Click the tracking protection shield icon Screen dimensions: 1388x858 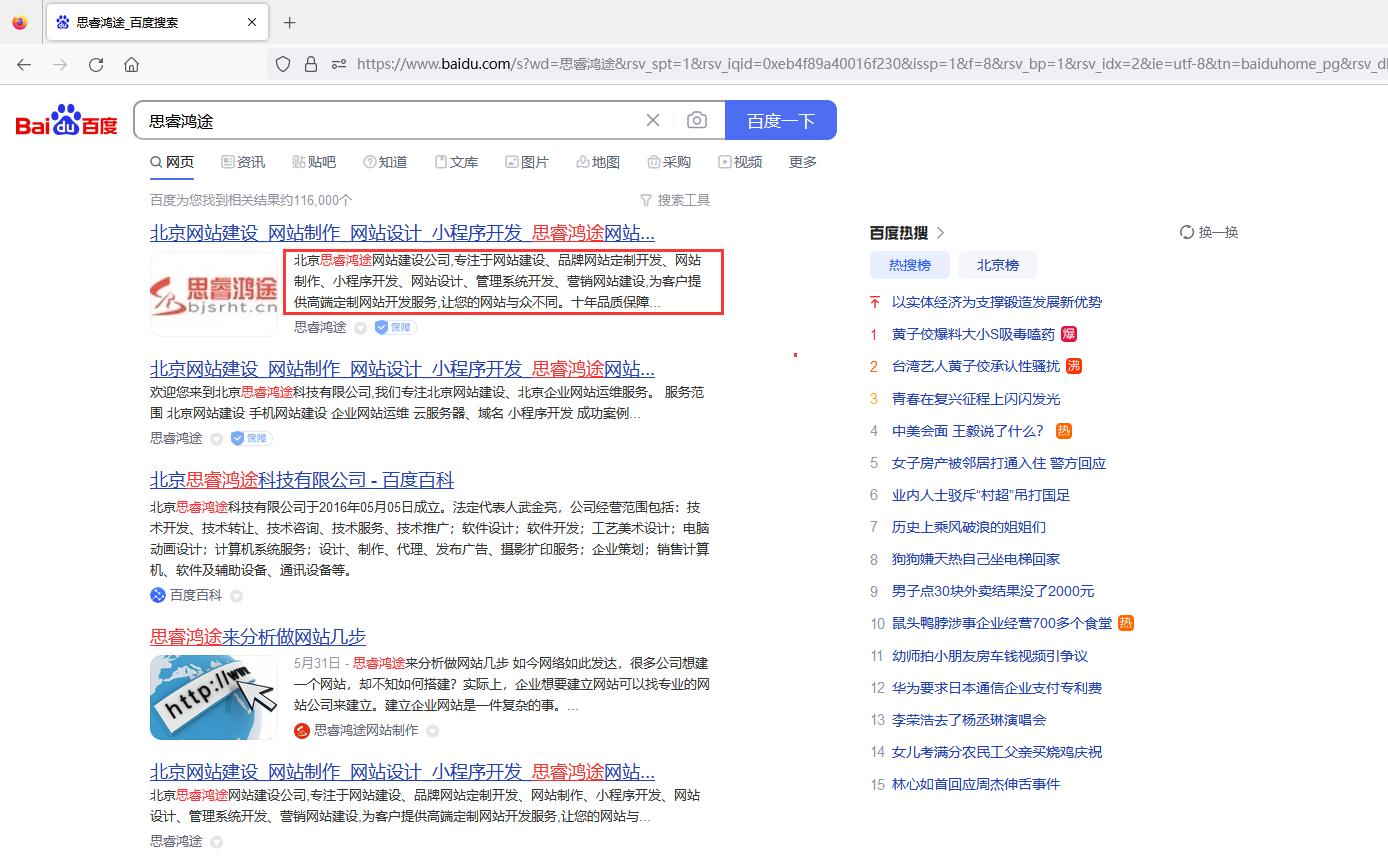(x=283, y=62)
